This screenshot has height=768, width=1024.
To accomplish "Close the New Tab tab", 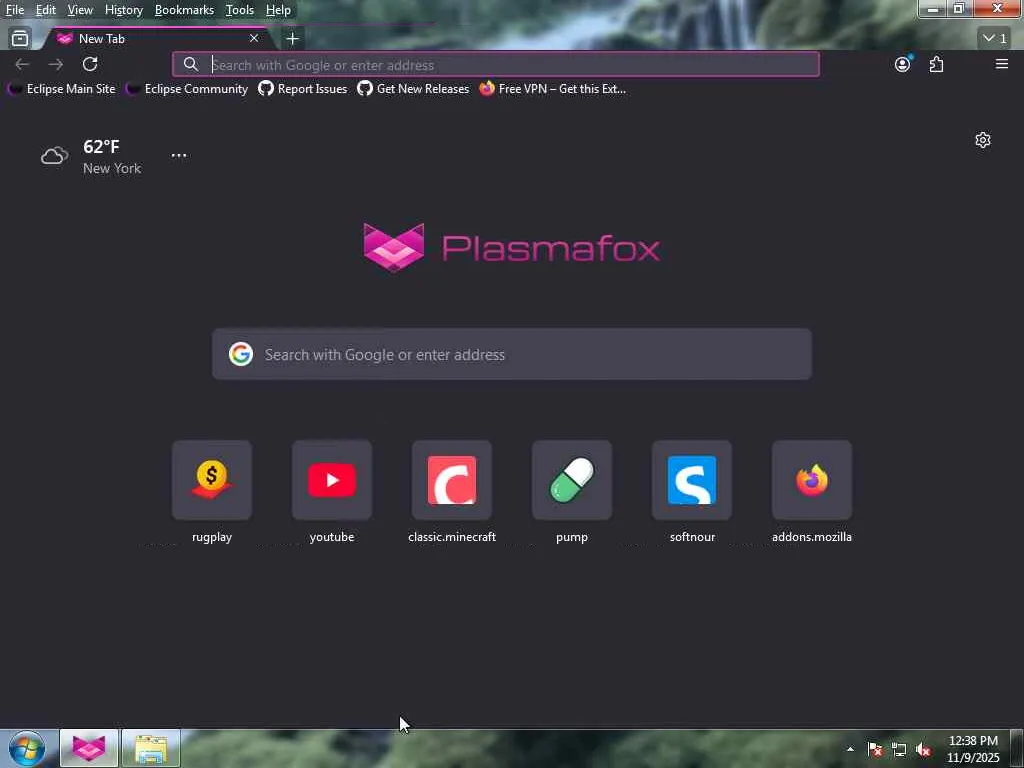I will 254,39.
